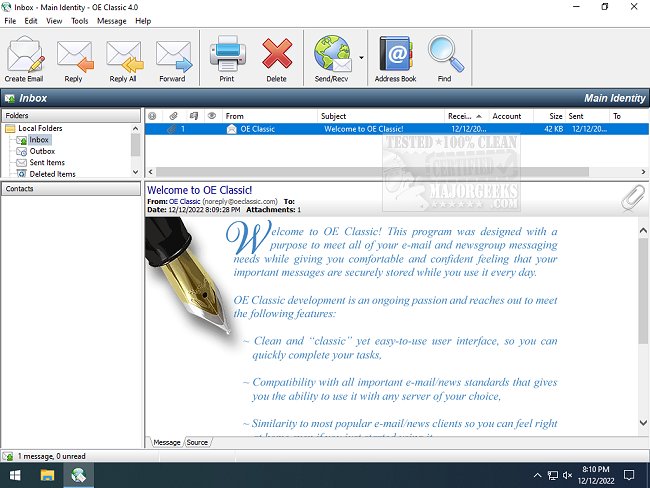Open the Tools menu
The image size is (650, 488).
click(x=80, y=21)
